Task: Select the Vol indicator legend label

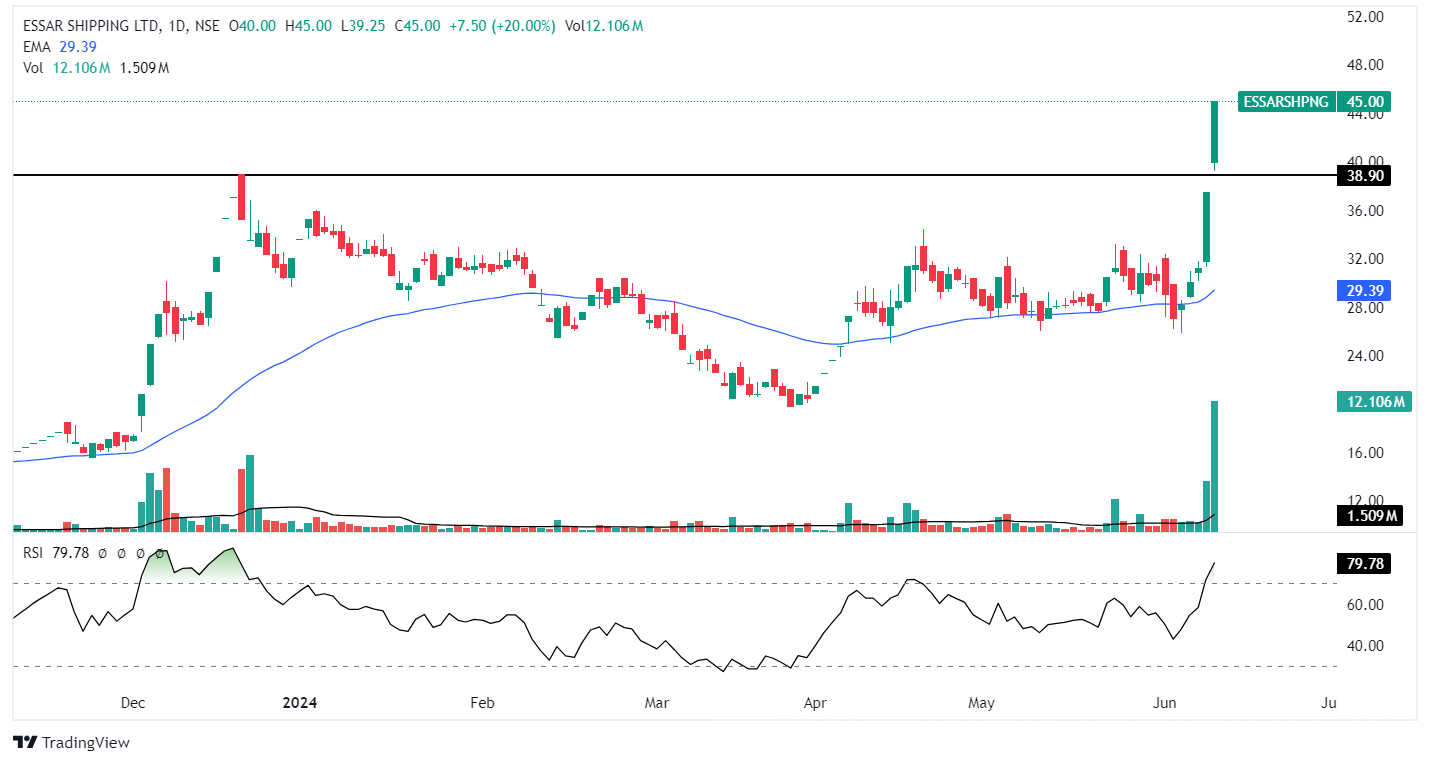Action: [32, 67]
